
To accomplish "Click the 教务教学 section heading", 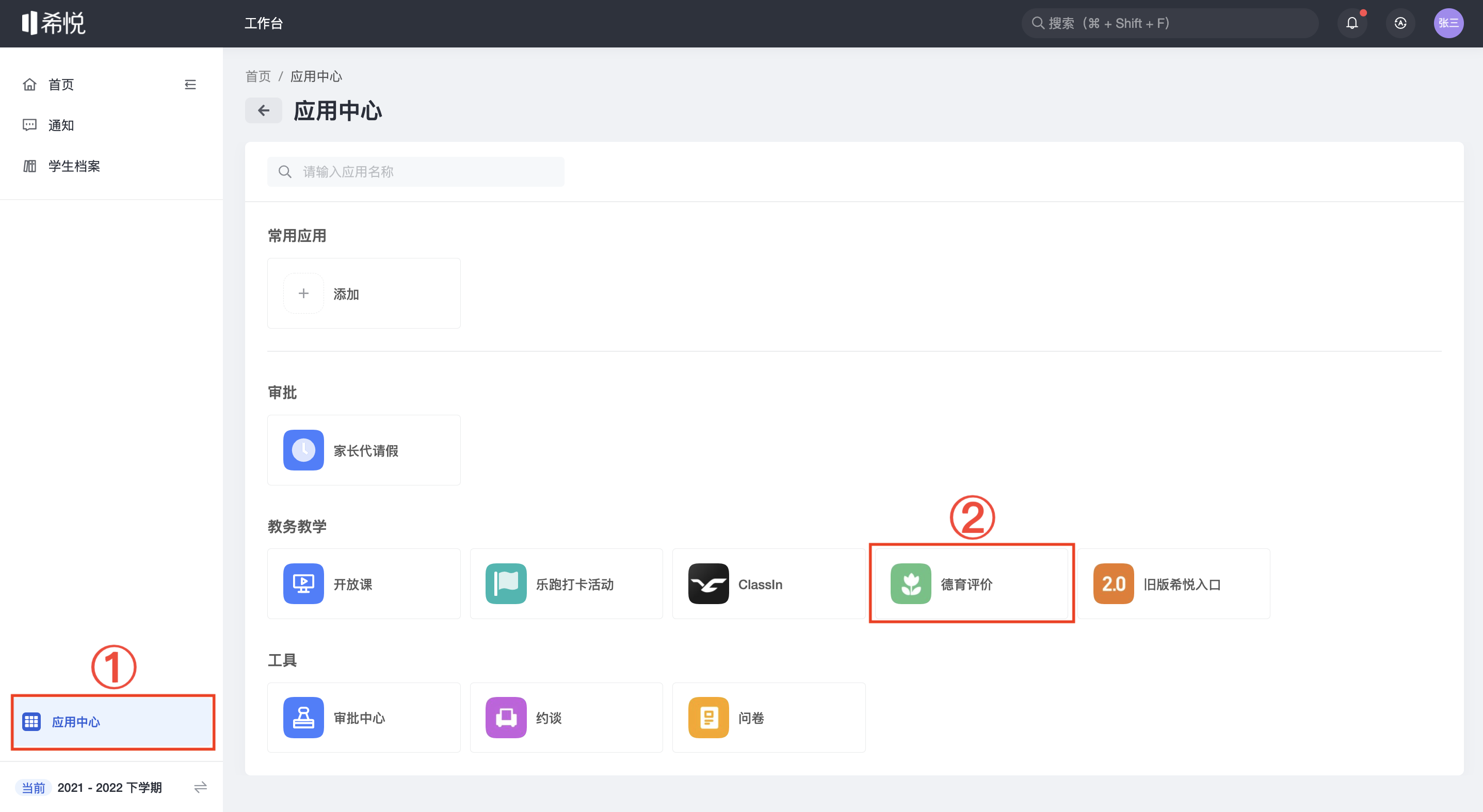I will (297, 526).
